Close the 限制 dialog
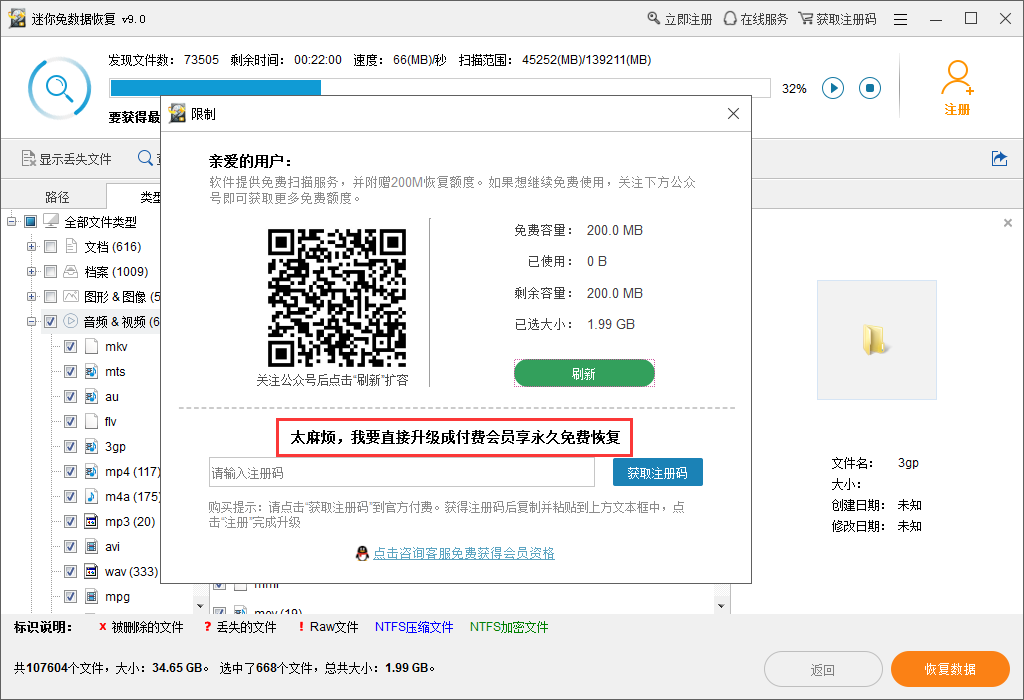The width and height of the screenshot is (1024, 700). (x=733, y=114)
